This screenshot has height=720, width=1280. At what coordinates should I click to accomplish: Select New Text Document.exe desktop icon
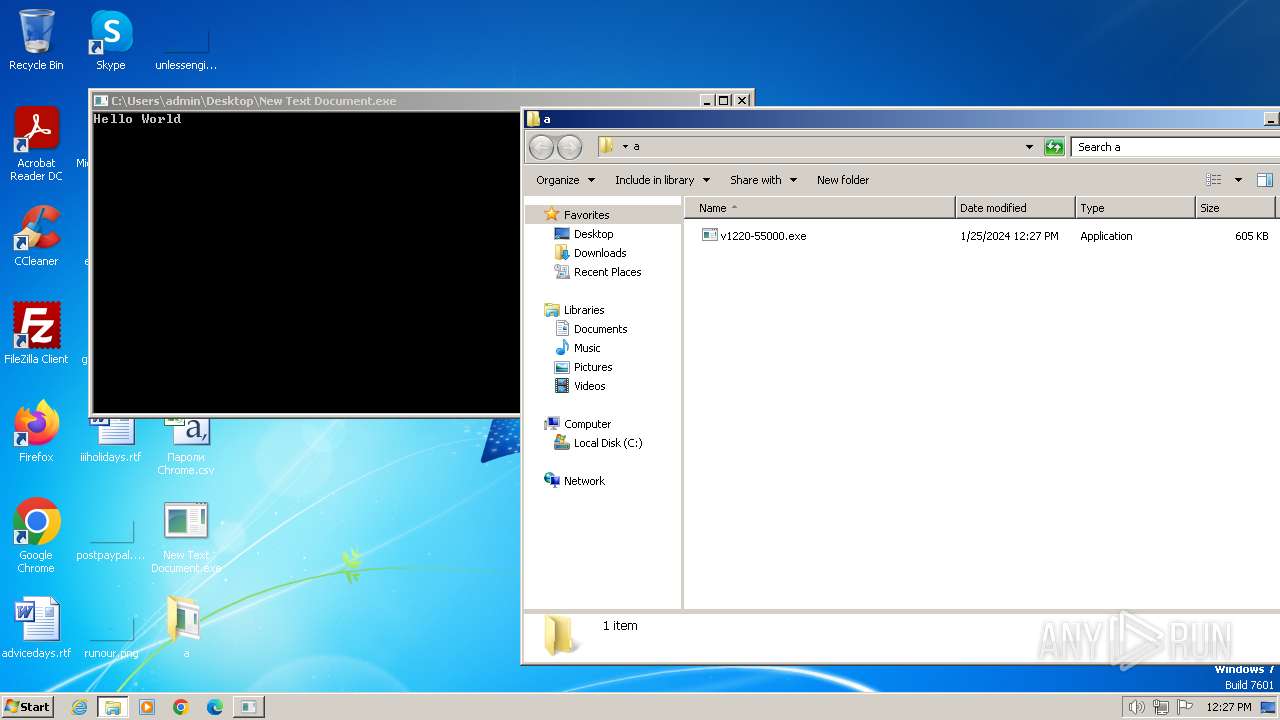(x=185, y=536)
